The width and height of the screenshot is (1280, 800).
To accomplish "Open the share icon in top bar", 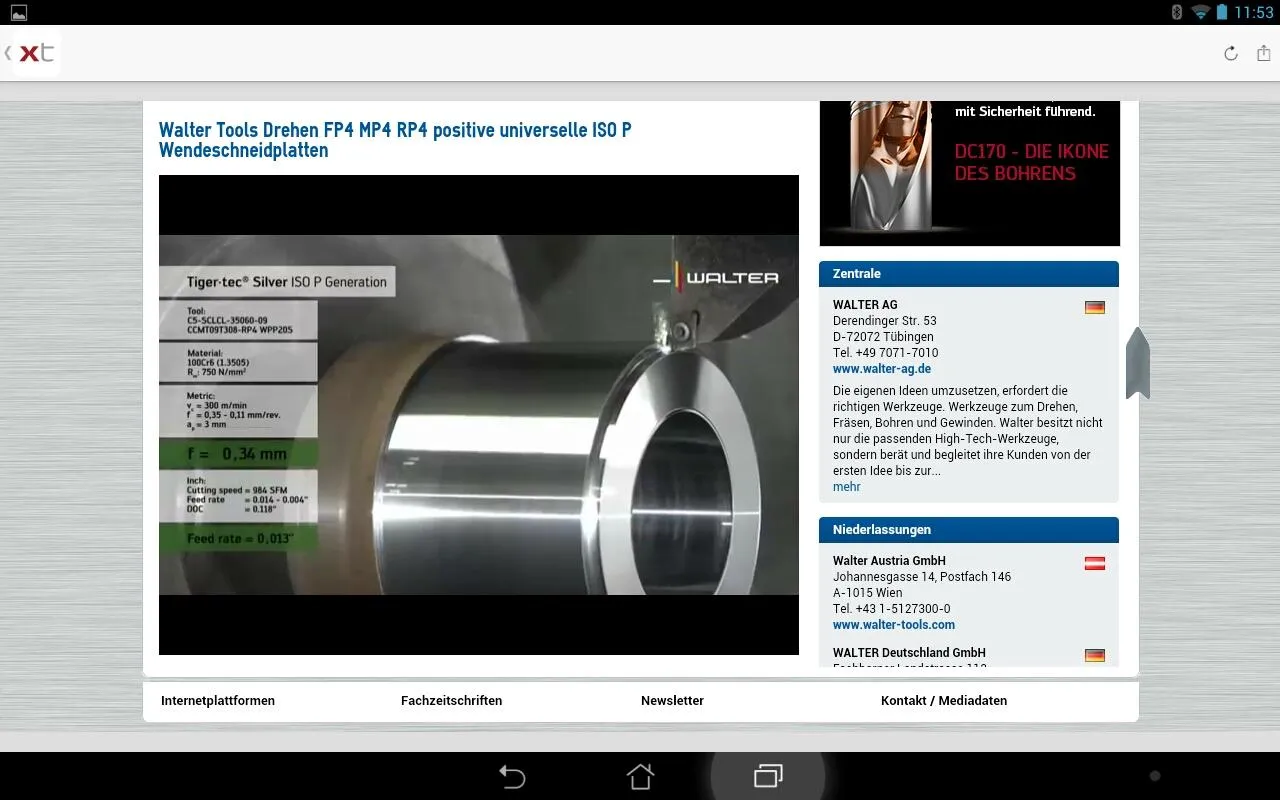I will click(x=1263, y=53).
